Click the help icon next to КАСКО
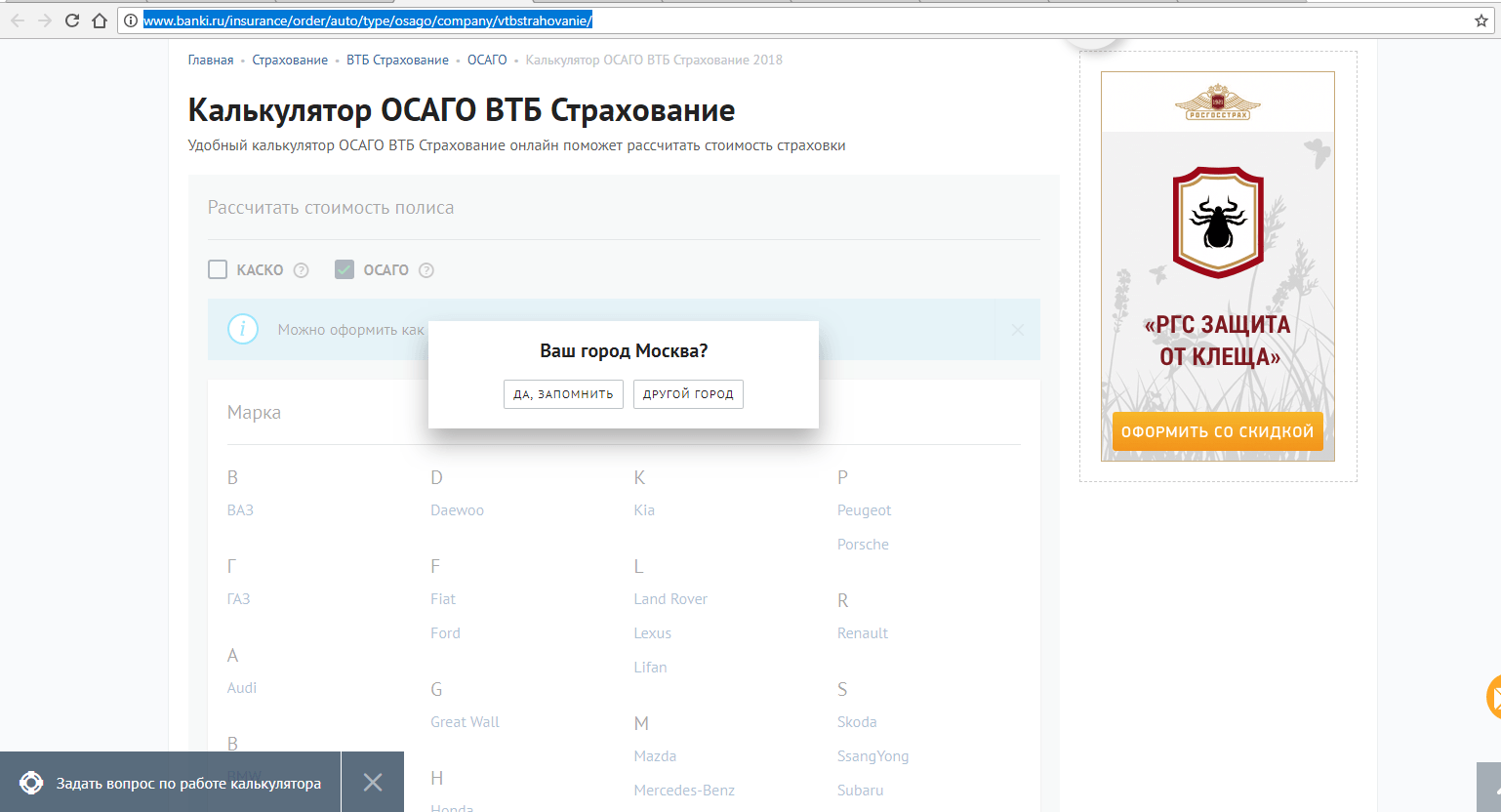The image size is (1501, 812). pos(302,270)
